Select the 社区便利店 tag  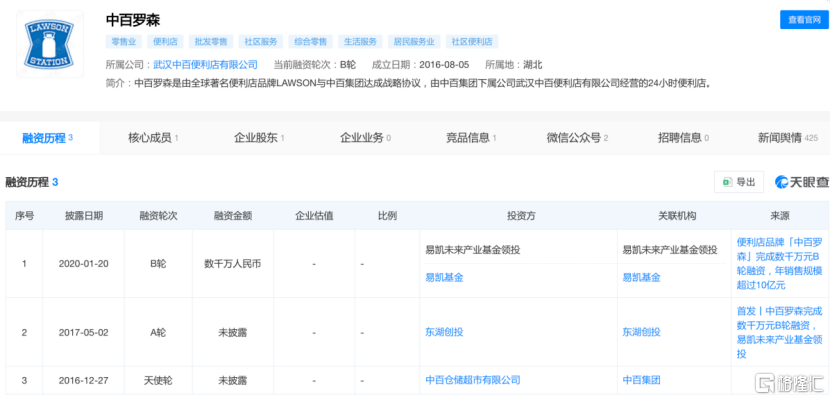click(x=472, y=42)
